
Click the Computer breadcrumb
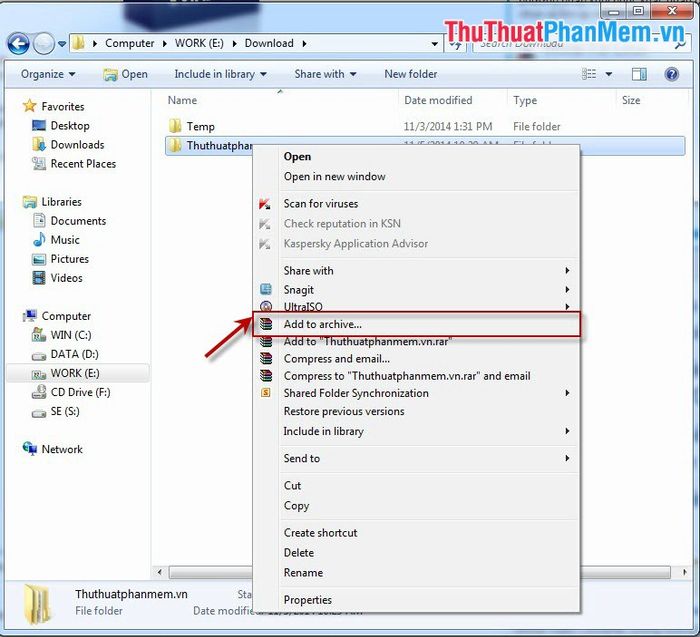coord(129,43)
